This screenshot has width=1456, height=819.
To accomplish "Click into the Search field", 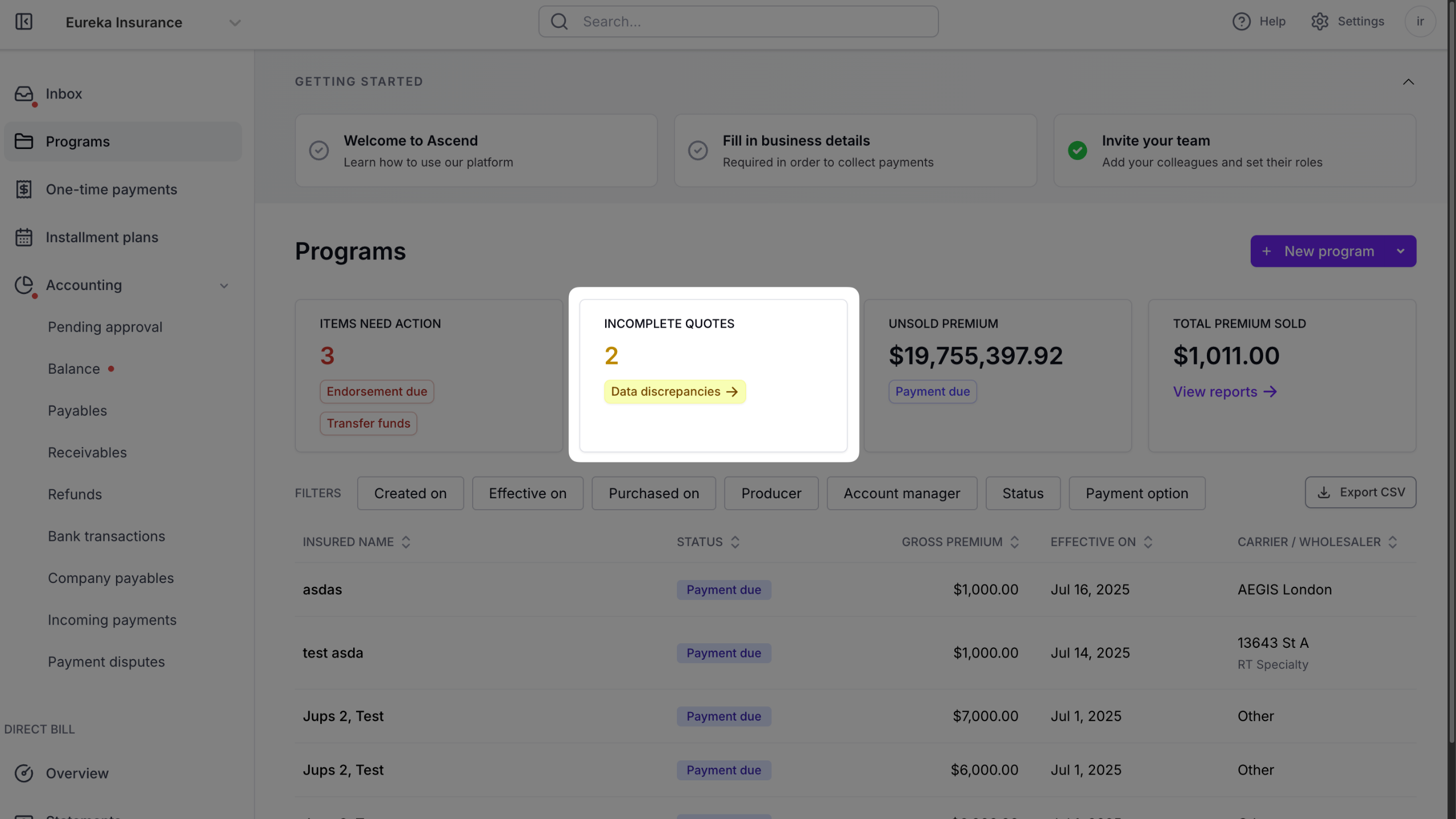I will [x=738, y=22].
